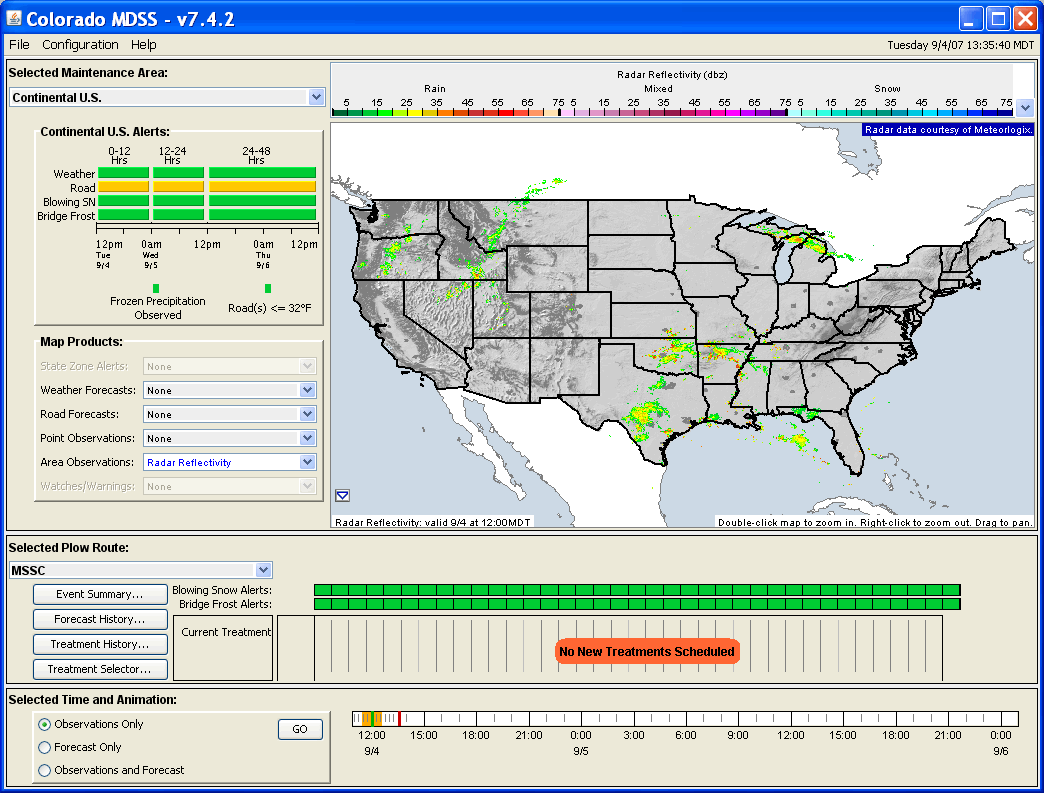Viewport: 1044px width, 793px height.
Task: Select the Forecast Only radio button
Action: point(44,747)
